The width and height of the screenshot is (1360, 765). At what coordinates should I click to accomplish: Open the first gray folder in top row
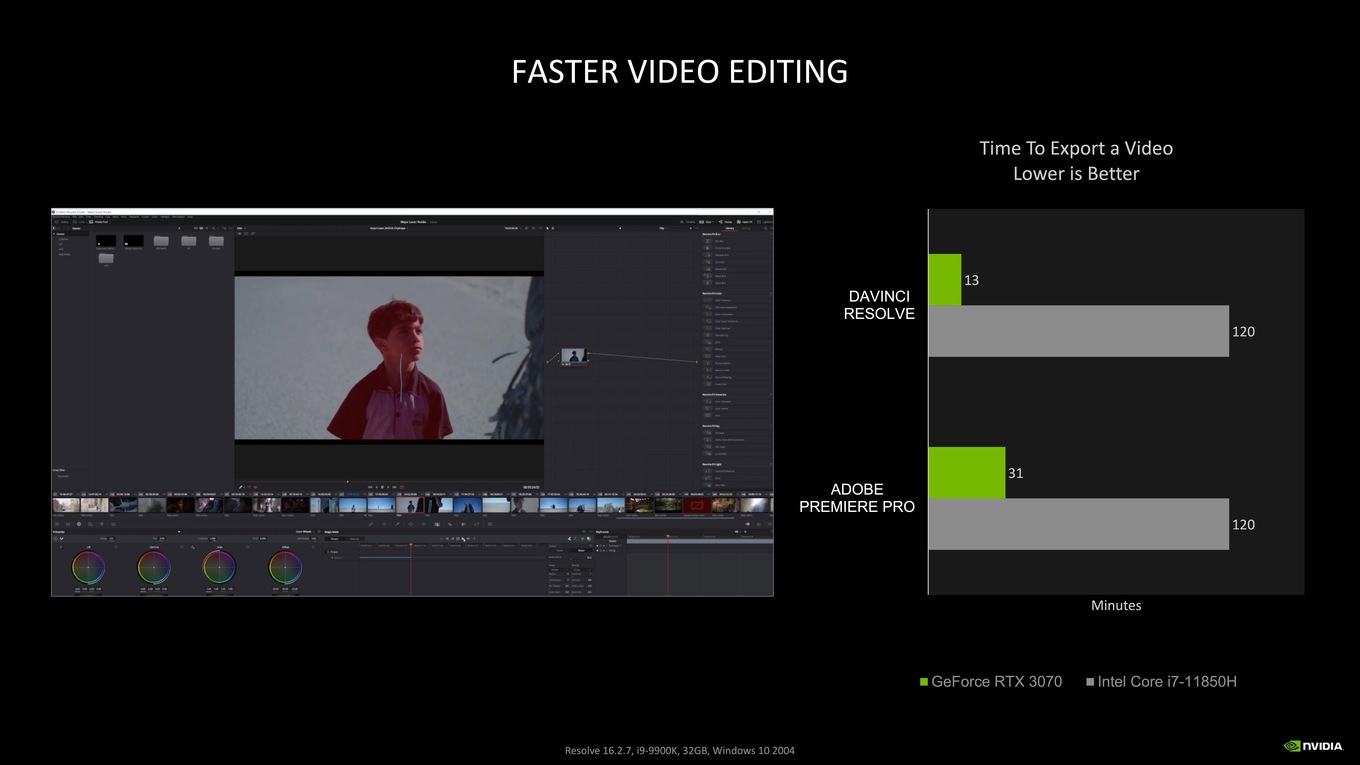coord(161,241)
